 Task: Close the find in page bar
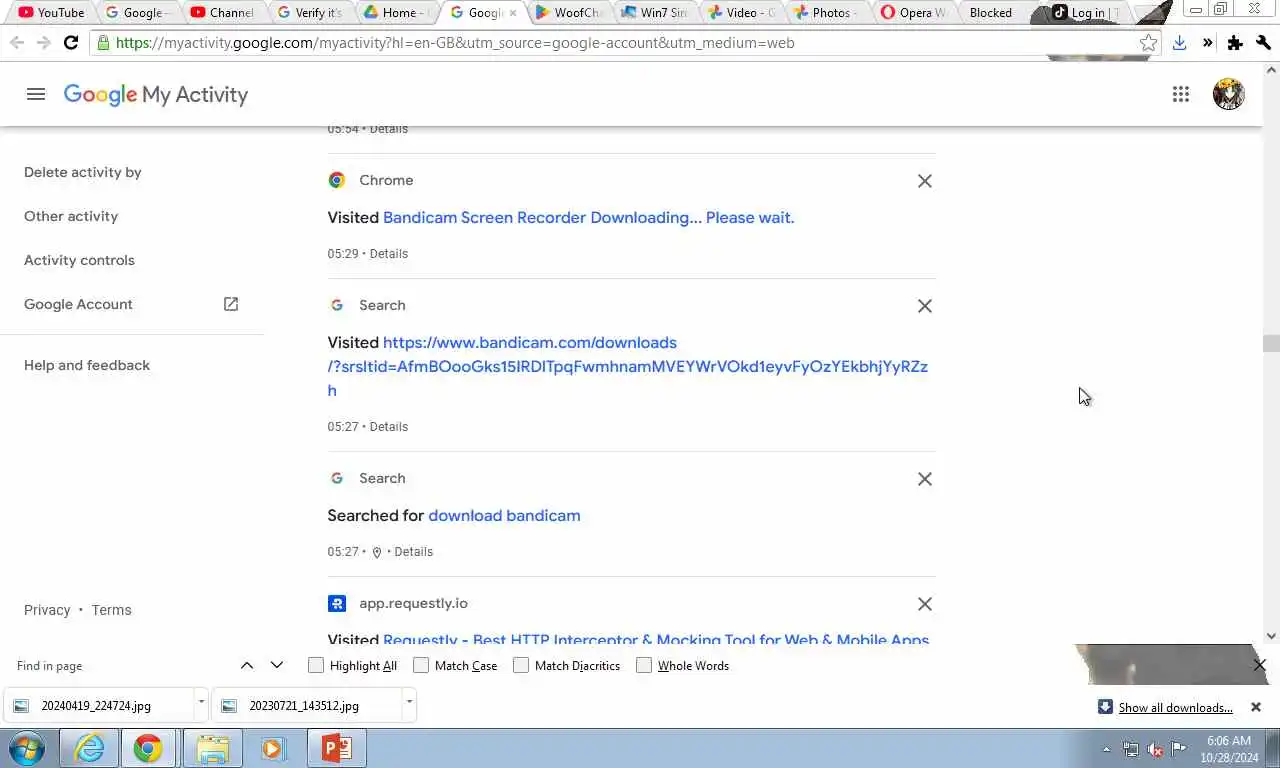click(x=1259, y=665)
